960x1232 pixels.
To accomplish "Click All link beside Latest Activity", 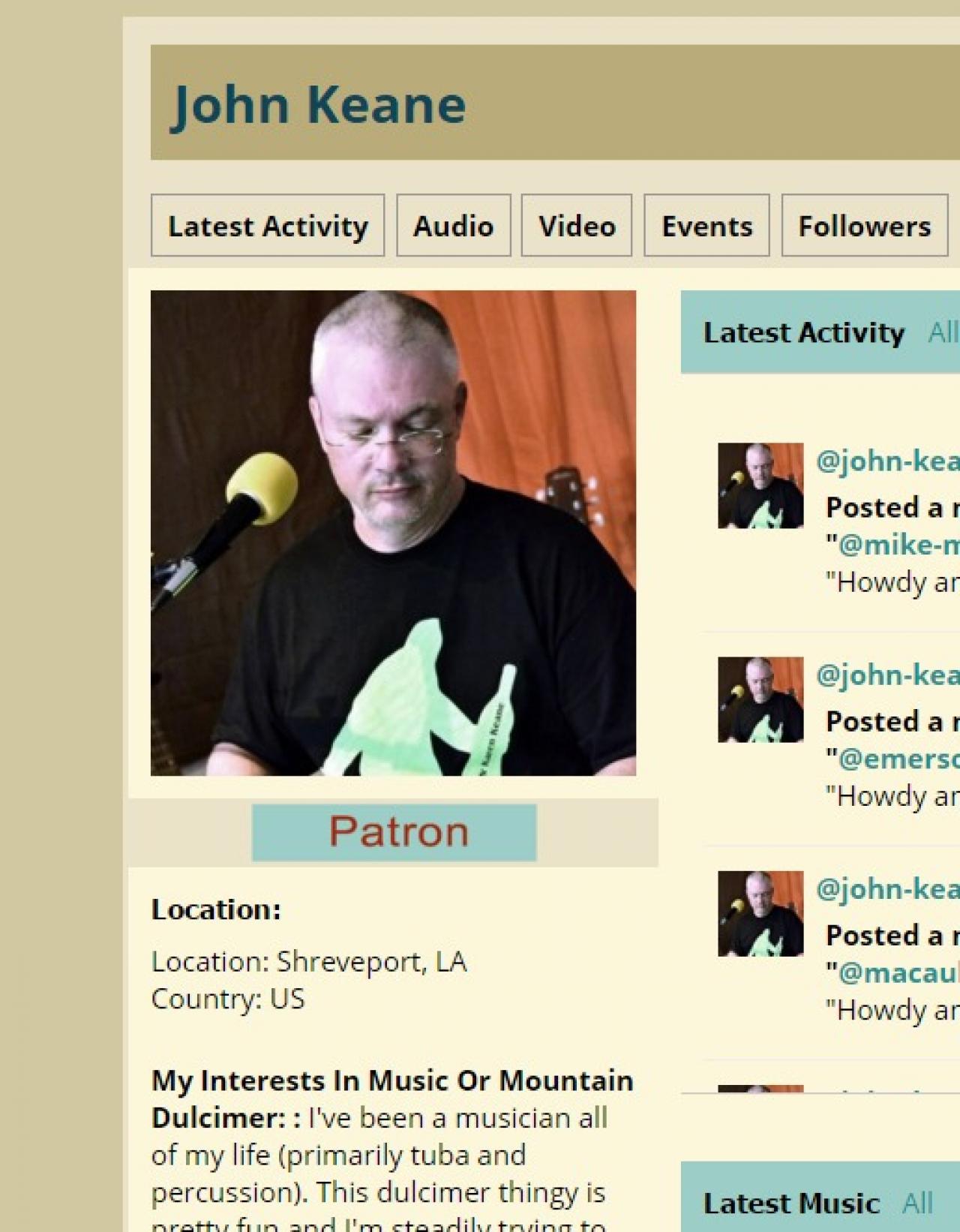I will pos(943,332).
